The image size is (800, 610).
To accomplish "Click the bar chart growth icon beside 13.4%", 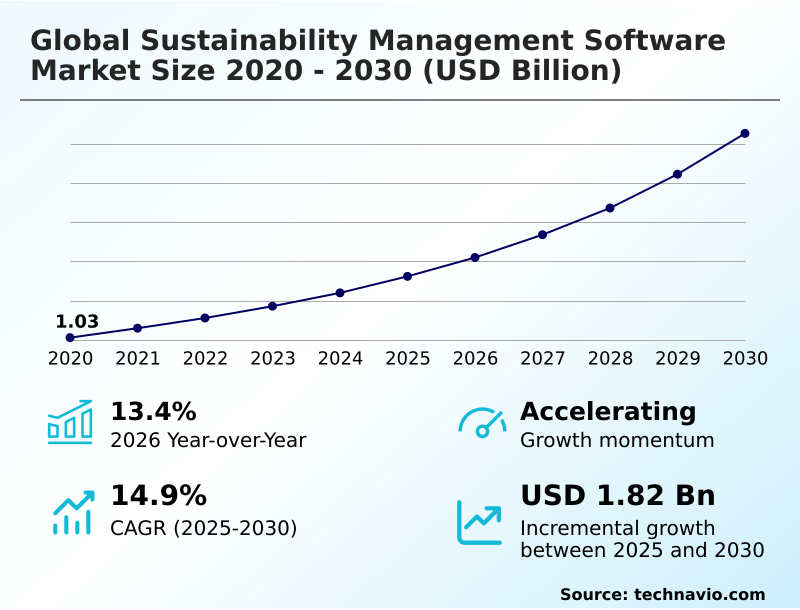I will (x=70, y=422).
